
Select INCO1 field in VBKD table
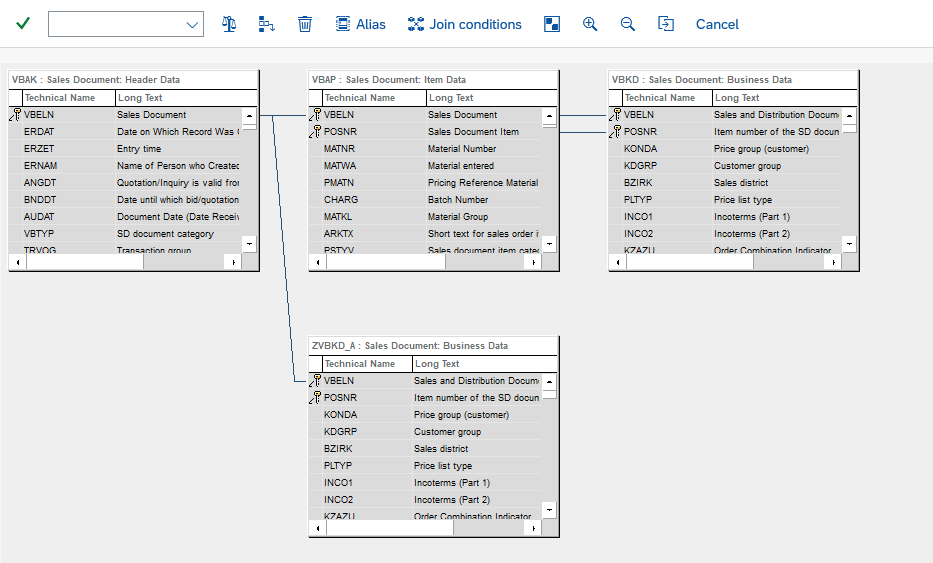tap(725, 217)
